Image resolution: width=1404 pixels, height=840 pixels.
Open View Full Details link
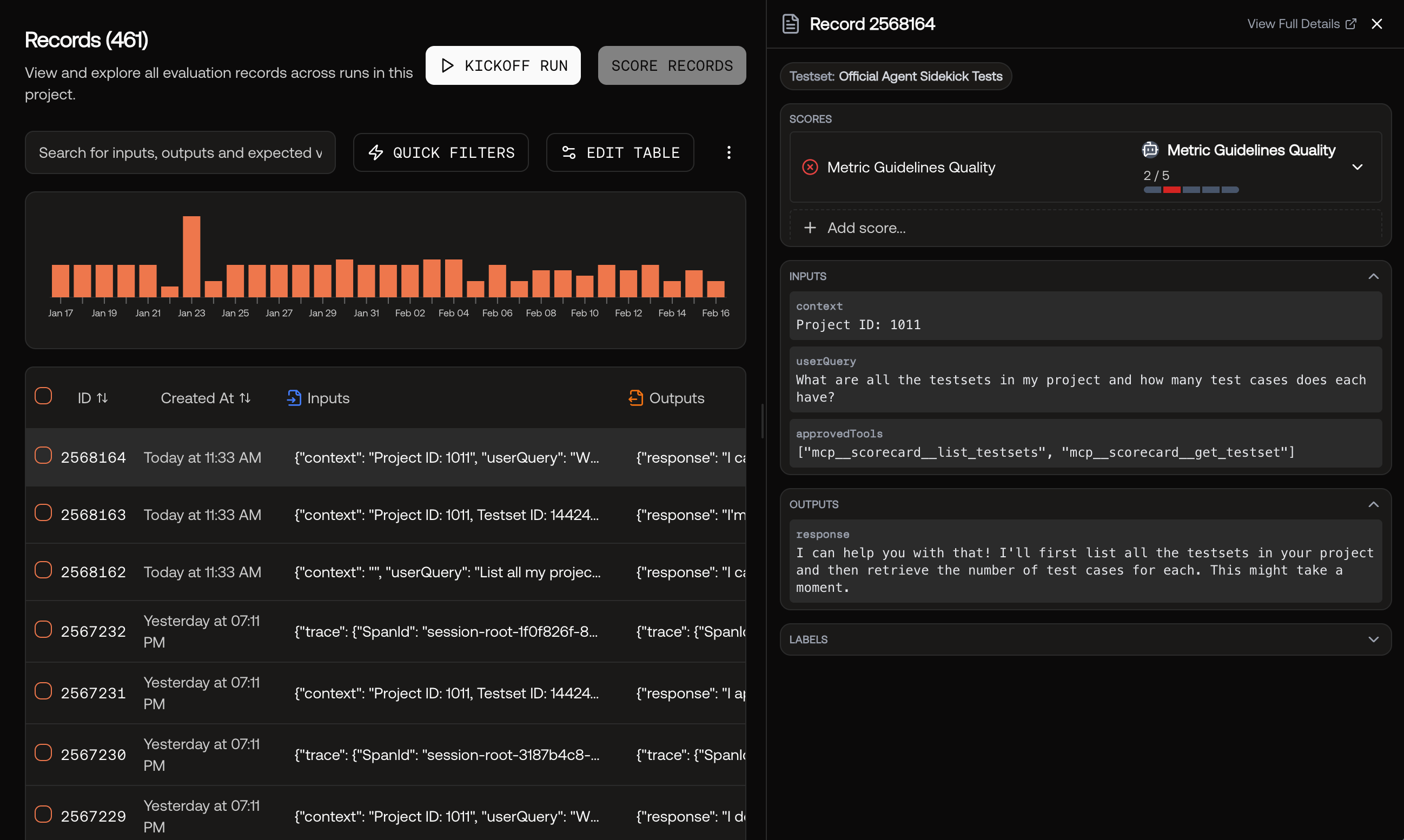tap(1301, 24)
